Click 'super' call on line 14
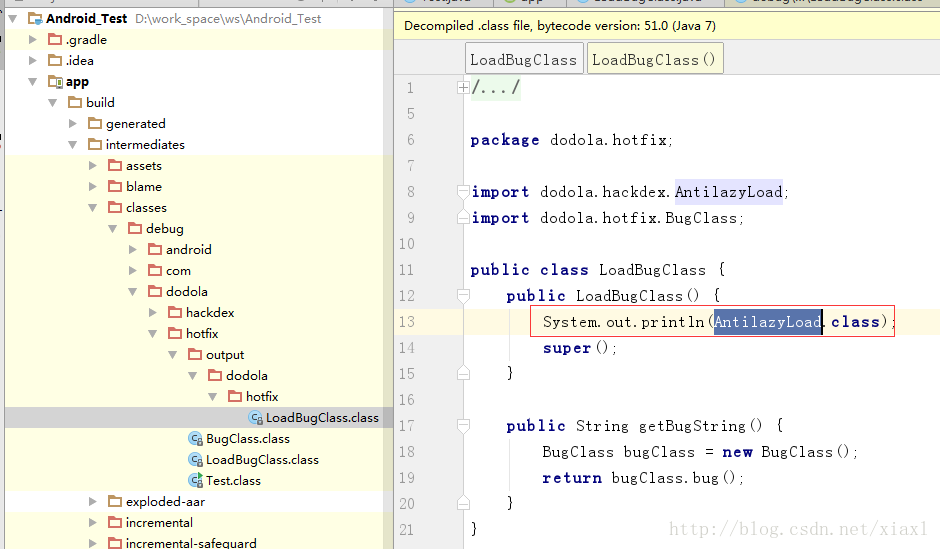Screen dimensions: 940x549 click(x=567, y=348)
